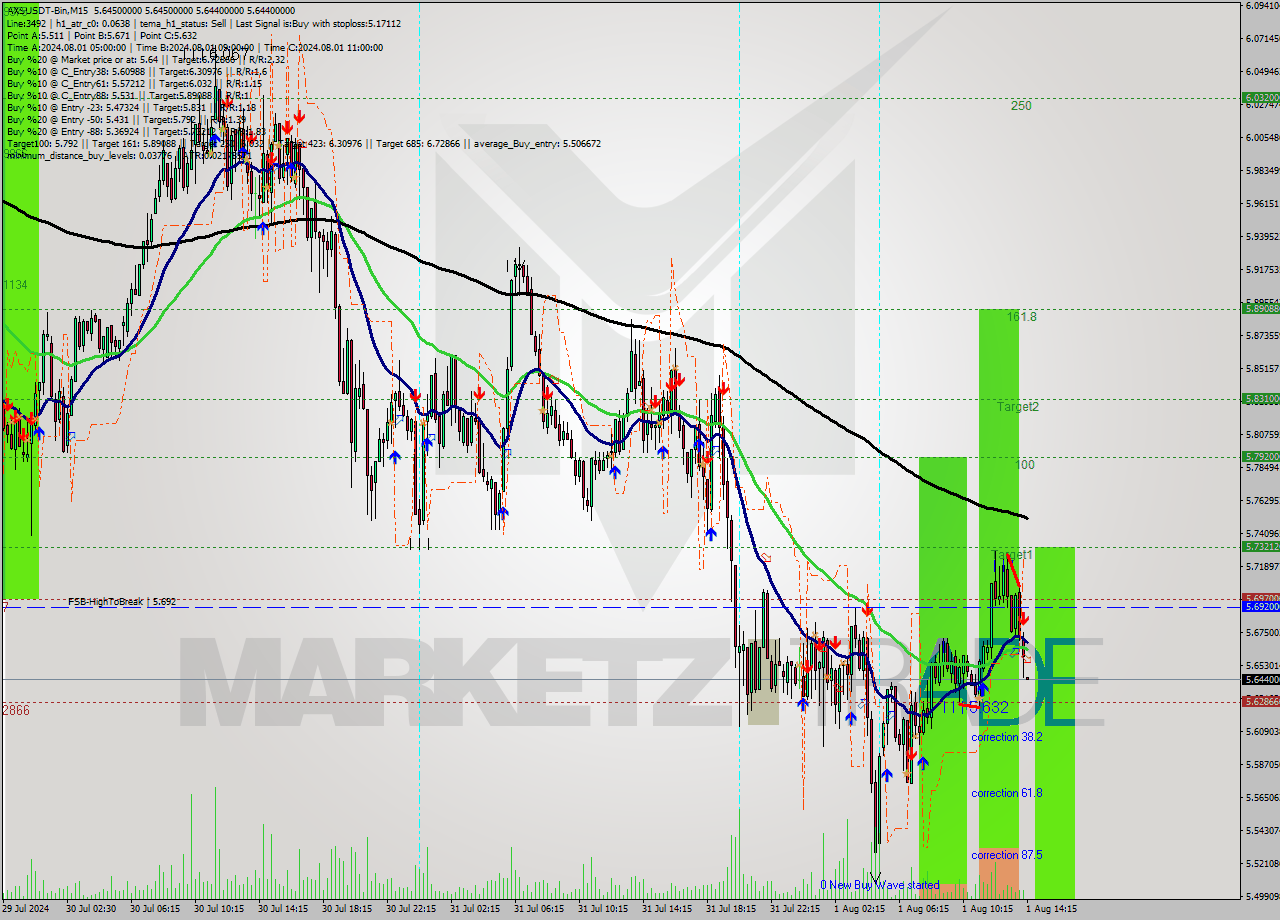
Task: Click the green 5.73212 price tag
Action: [x=1260, y=547]
